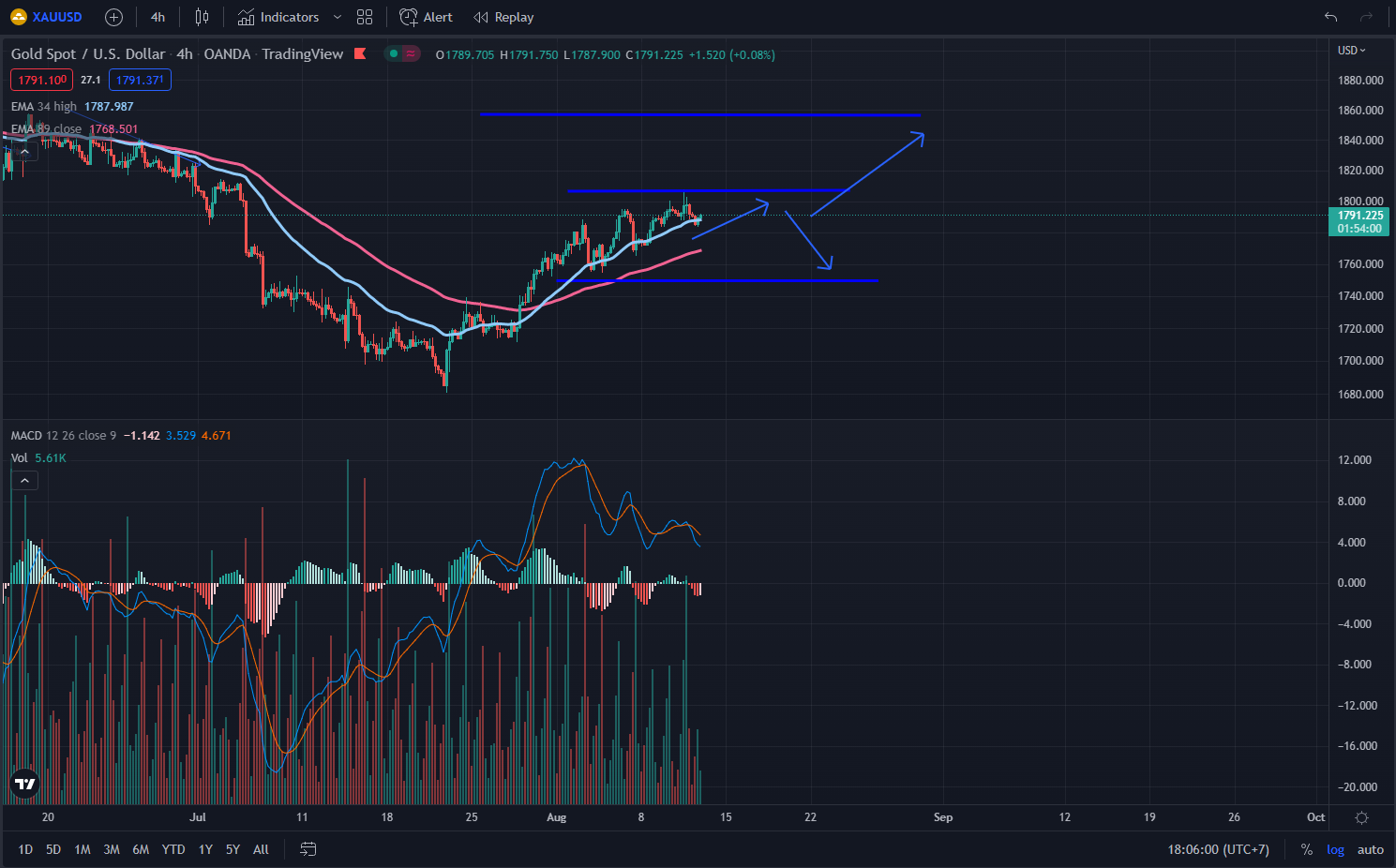Screen dimensions: 1396x868
Task: Open the indicator templates grid icon
Action: 365,17
